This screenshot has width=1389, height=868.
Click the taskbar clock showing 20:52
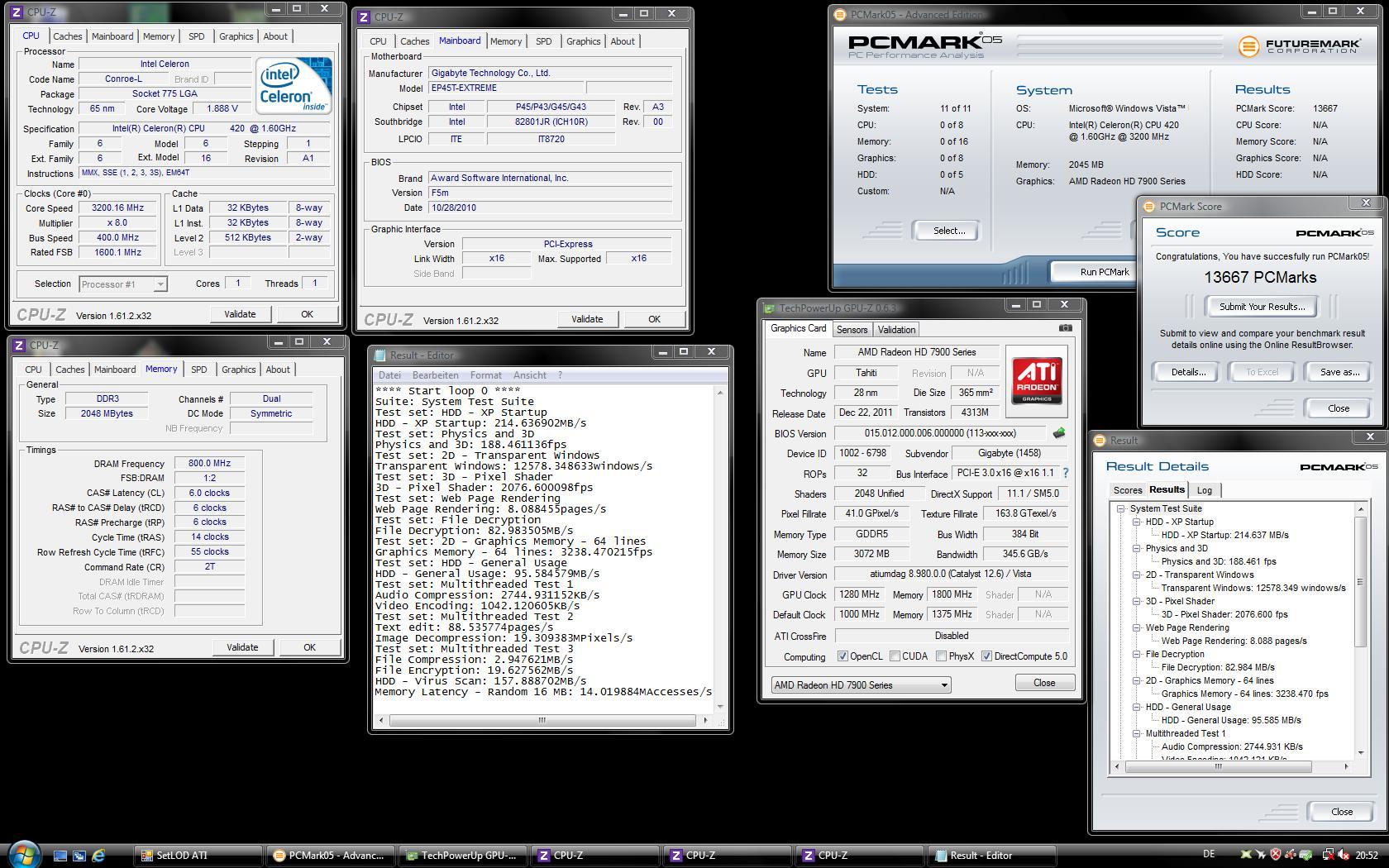pyautogui.click(x=1366, y=856)
